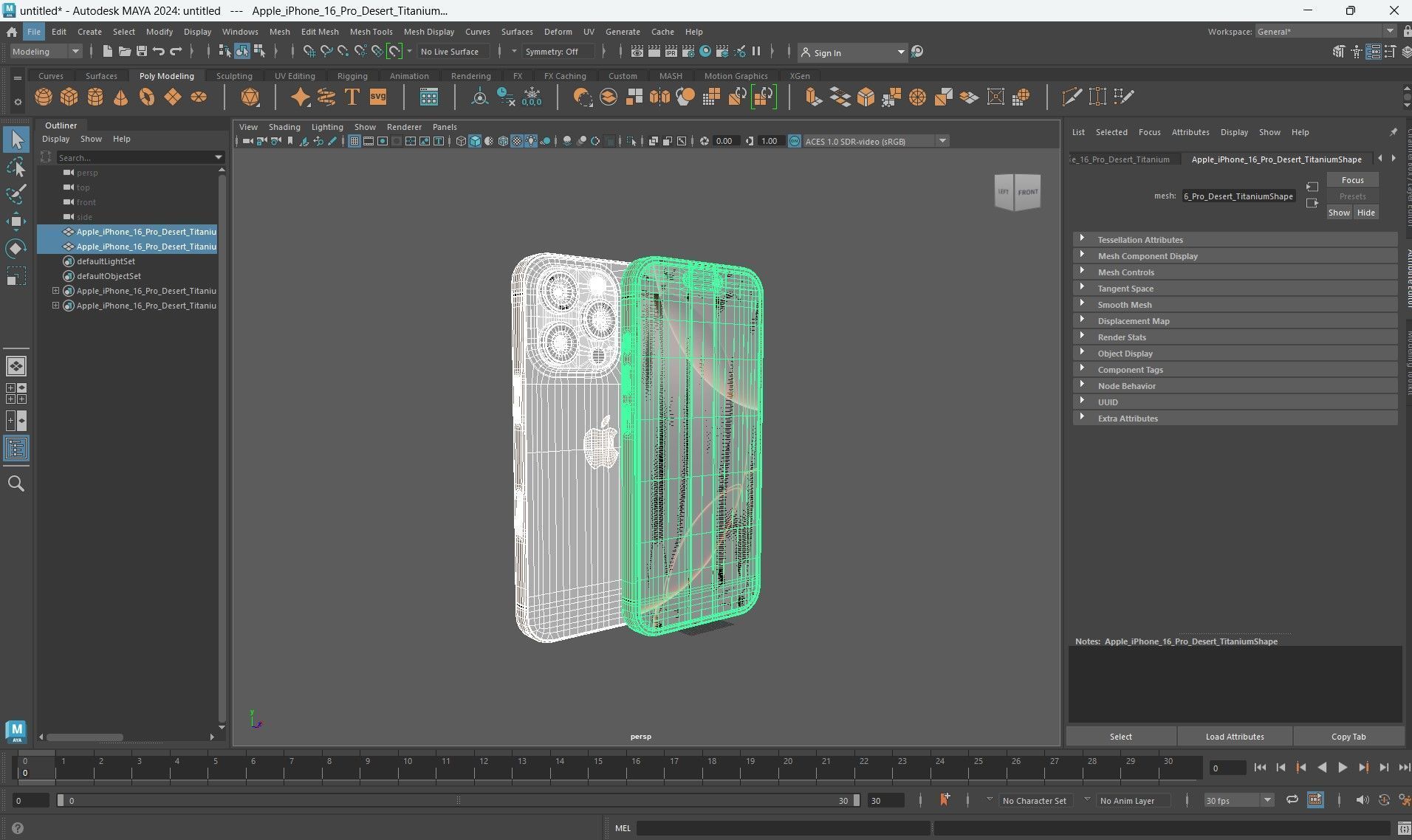
Task: Click the polygon platonic solid shelf icon
Action: click(250, 97)
